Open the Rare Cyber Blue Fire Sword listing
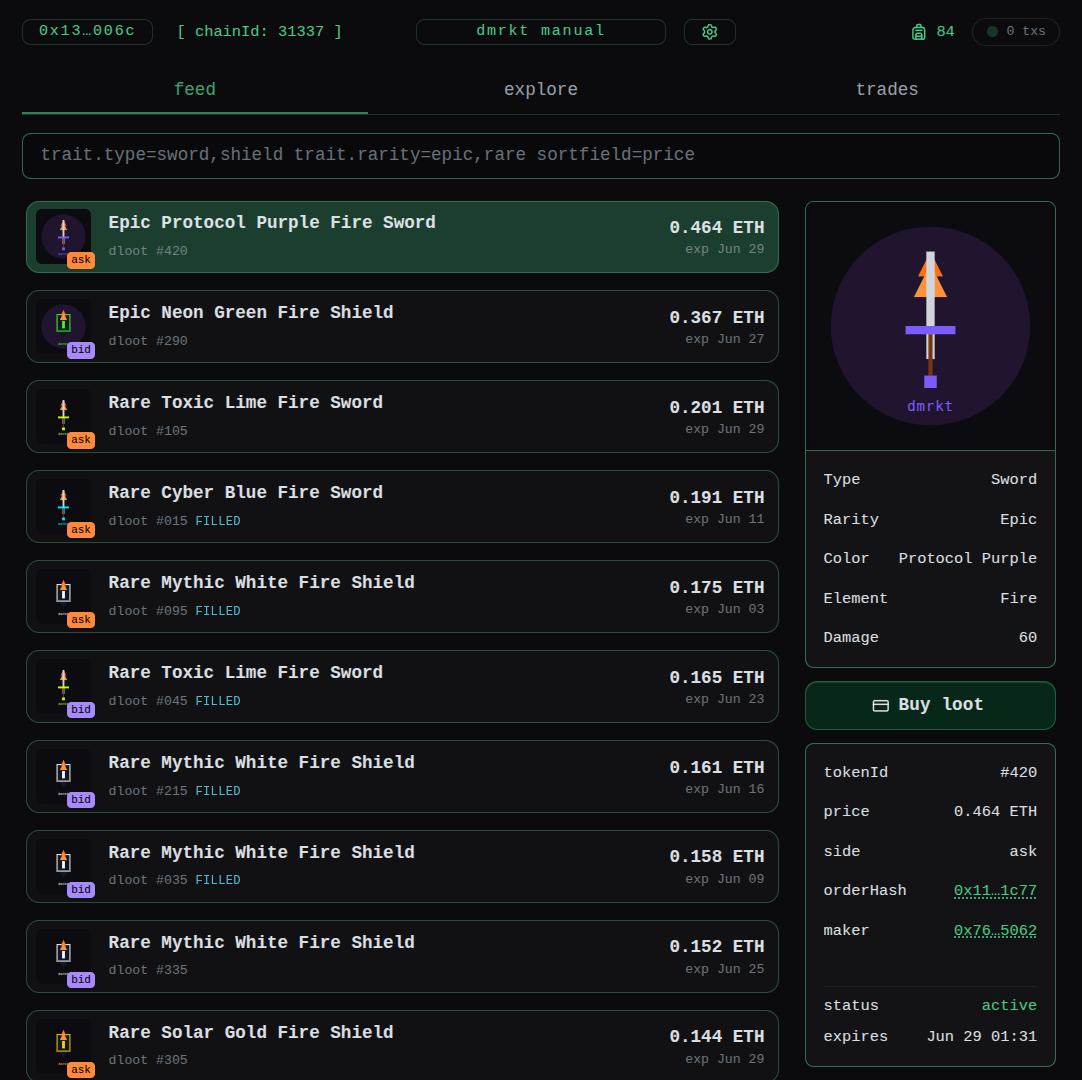The height and width of the screenshot is (1080, 1082). point(402,507)
